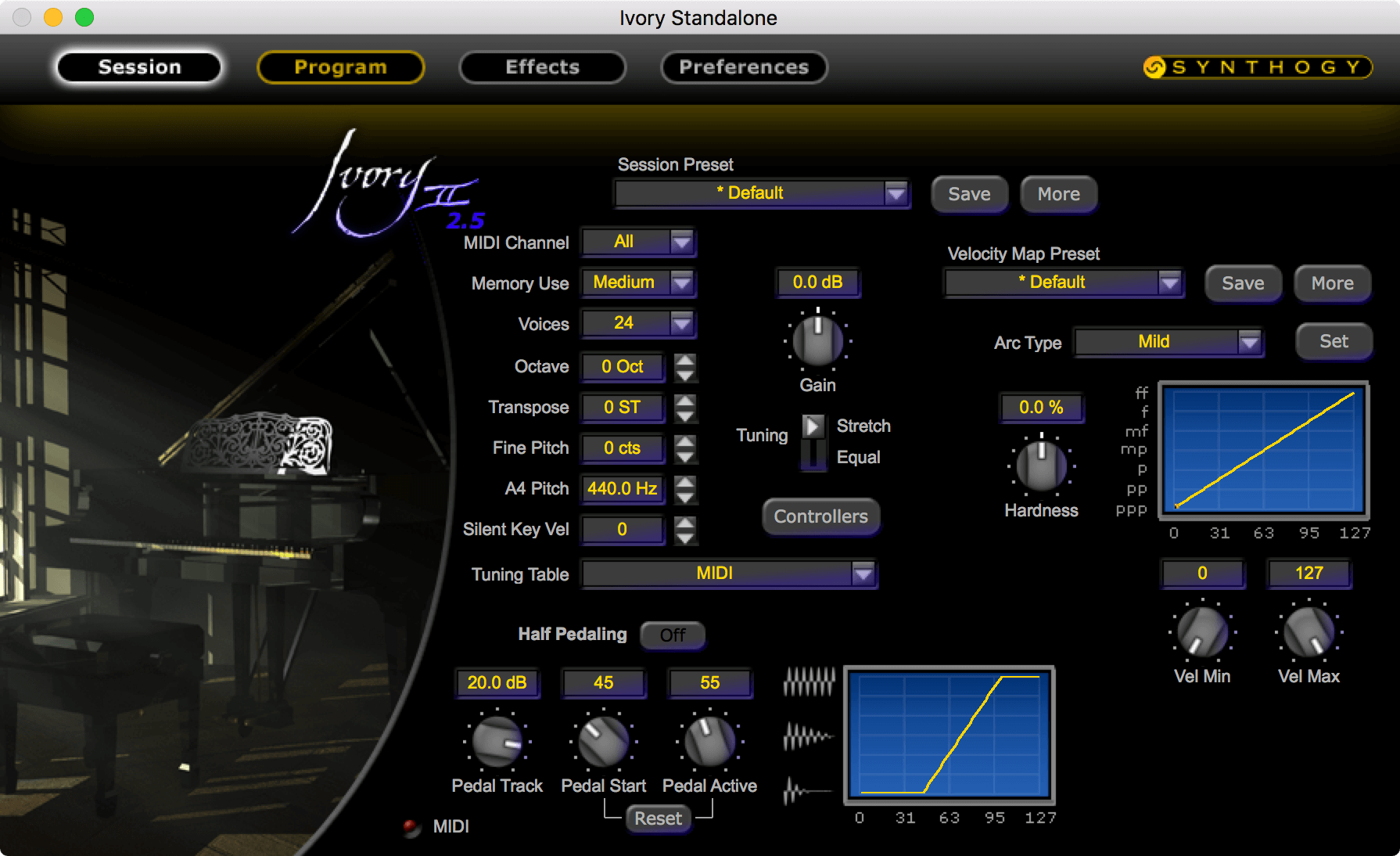Click the Gain knob
The width and height of the screenshot is (1400, 856).
pos(818,341)
